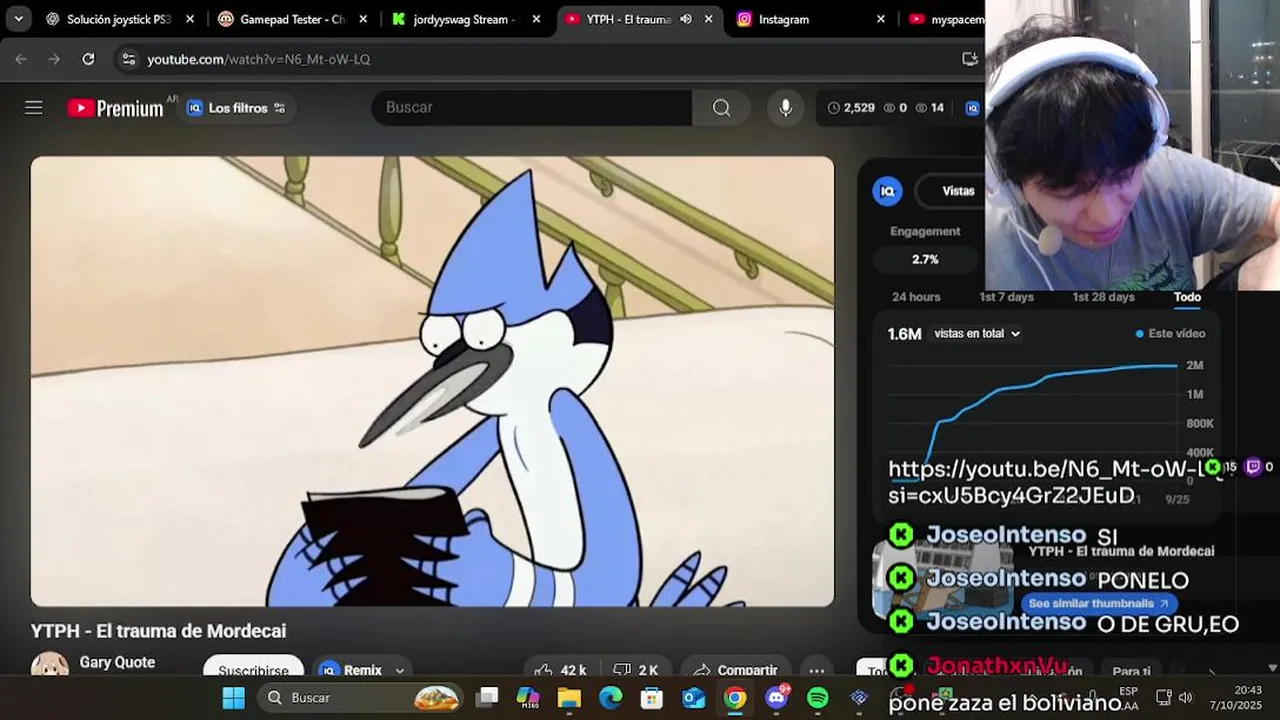
Task: Open File Explorer from taskbar
Action: tap(569, 698)
